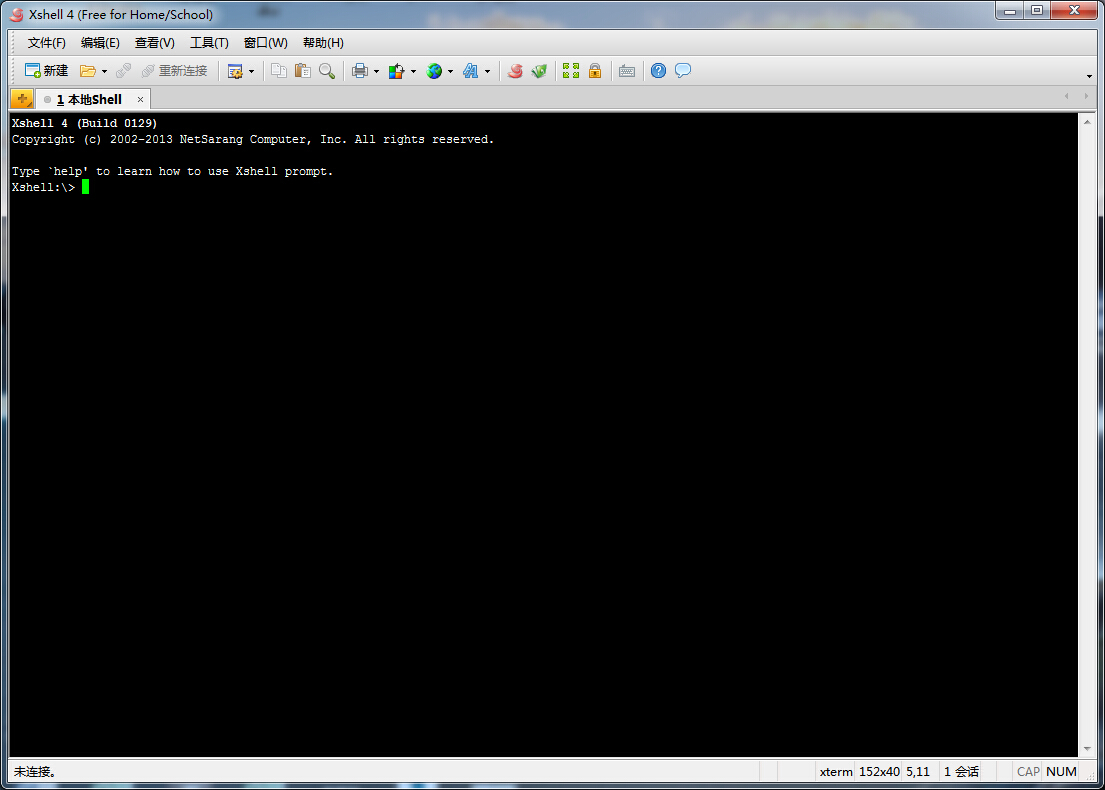Open the Find dialog via magnifier icon
This screenshot has height=790, width=1105.
(x=327, y=71)
